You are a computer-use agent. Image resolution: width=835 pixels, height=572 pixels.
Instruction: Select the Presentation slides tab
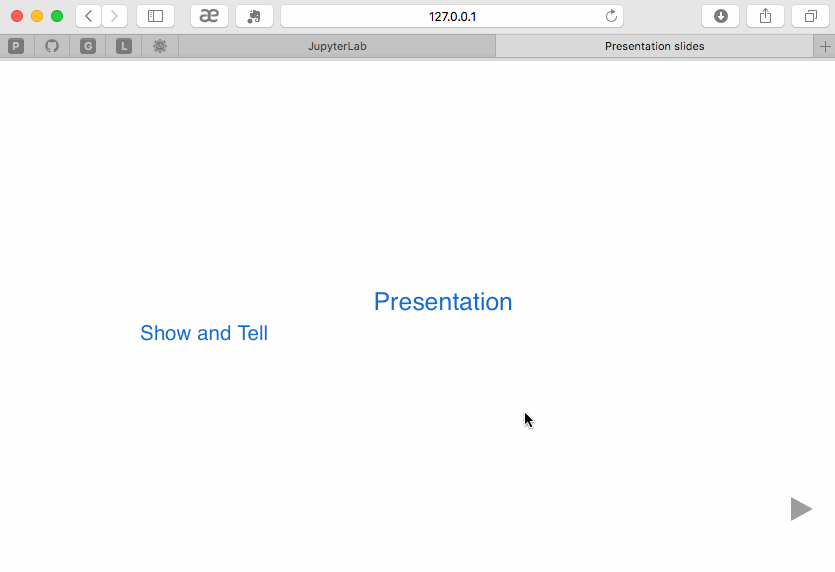click(x=654, y=46)
